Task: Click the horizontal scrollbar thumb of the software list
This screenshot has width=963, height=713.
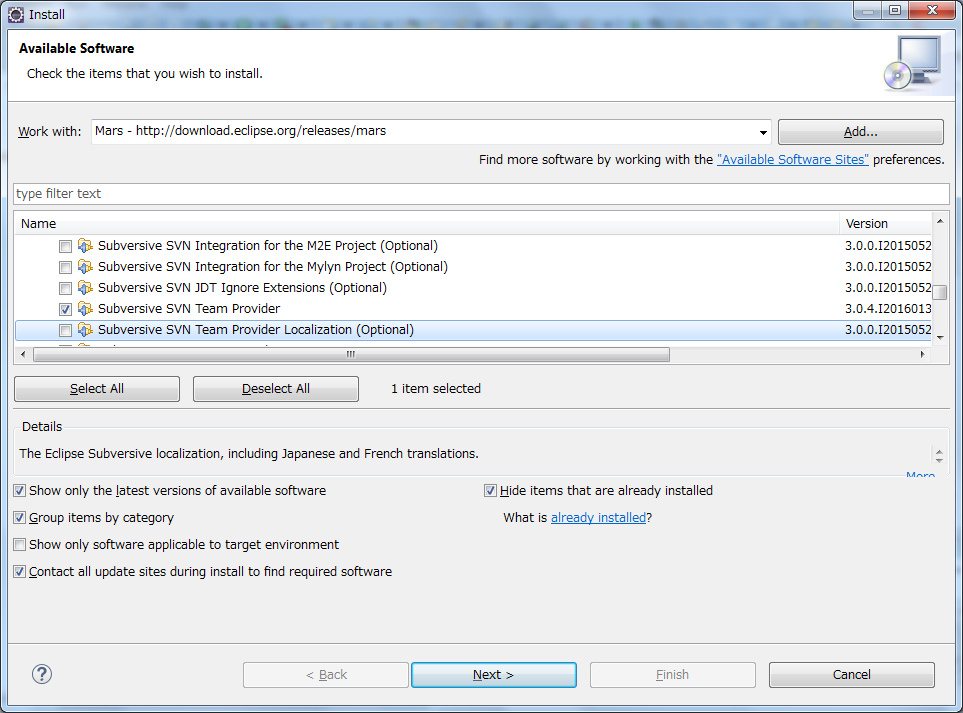Action: pyautogui.click(x=351, y=355)
